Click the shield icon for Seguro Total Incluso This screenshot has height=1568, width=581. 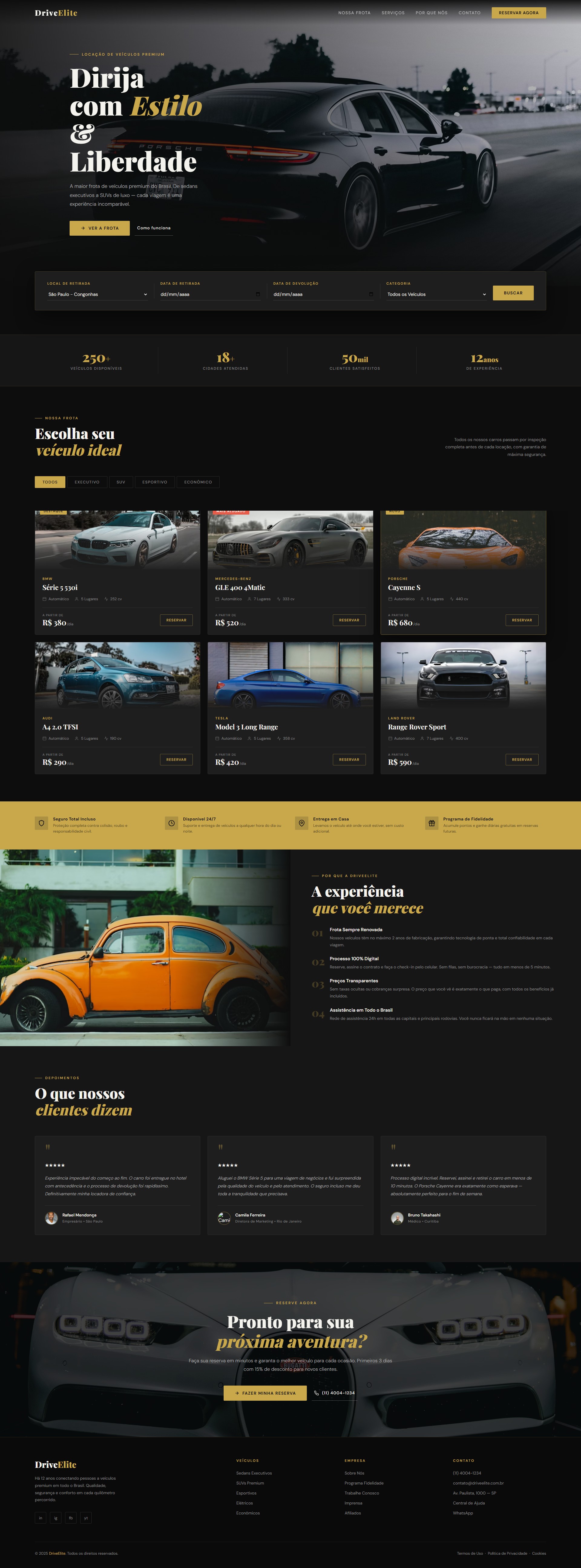pyautogui.click(x=41, y=823)
